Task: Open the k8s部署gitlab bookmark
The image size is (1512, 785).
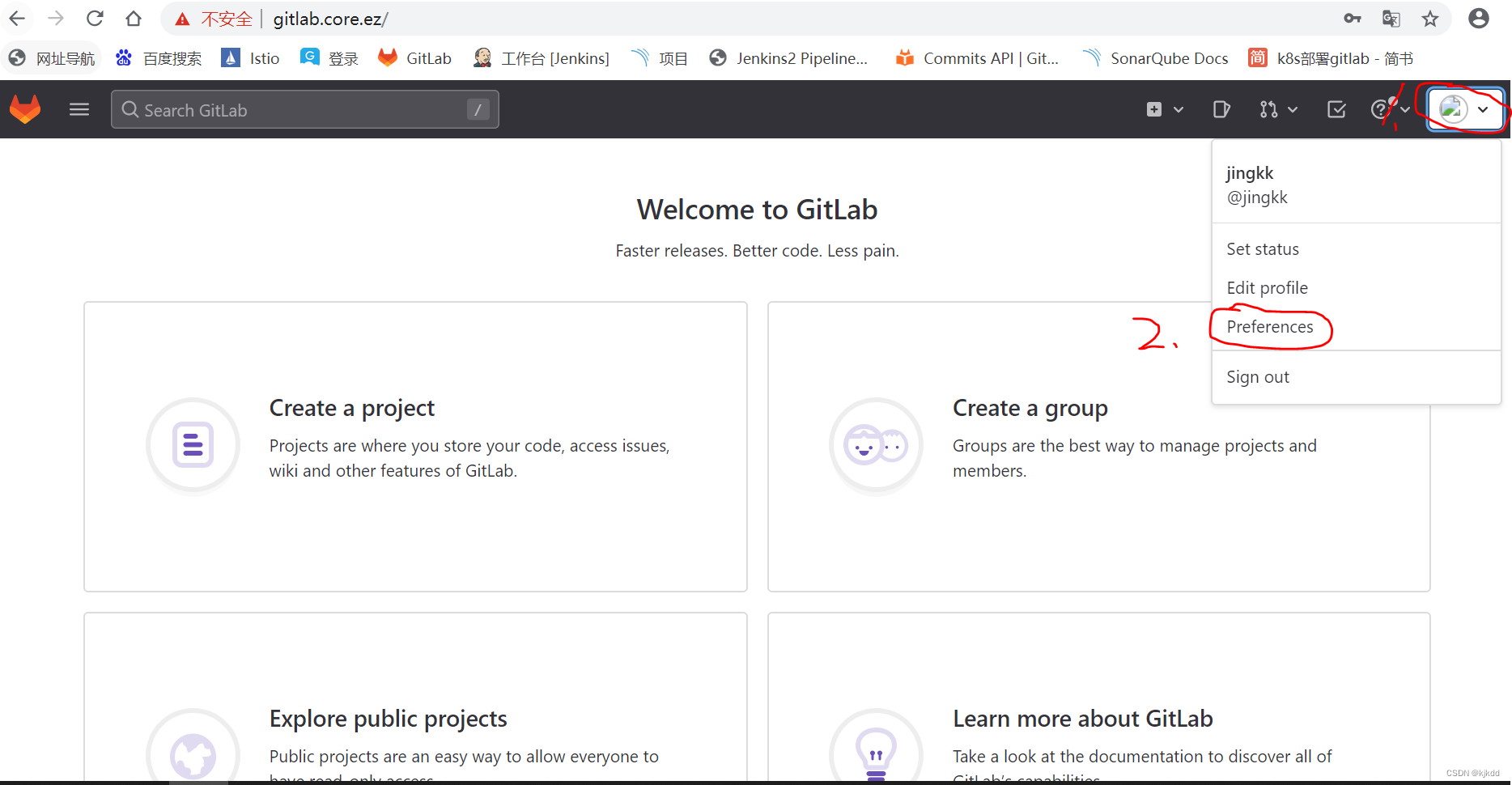Action: 1331,58
